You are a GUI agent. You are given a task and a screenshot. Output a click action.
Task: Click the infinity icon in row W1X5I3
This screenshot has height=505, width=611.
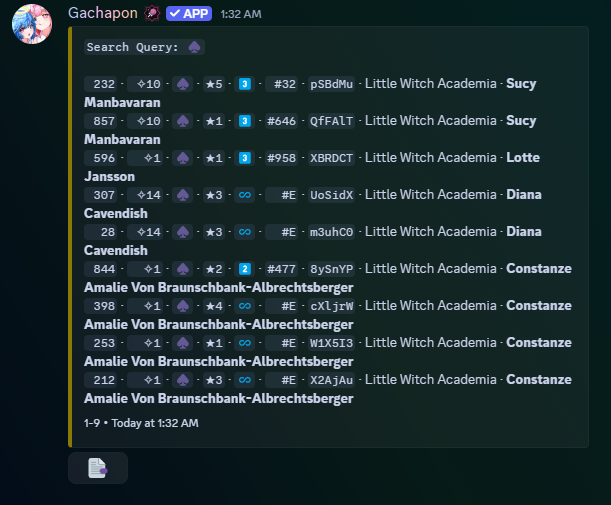245,343
